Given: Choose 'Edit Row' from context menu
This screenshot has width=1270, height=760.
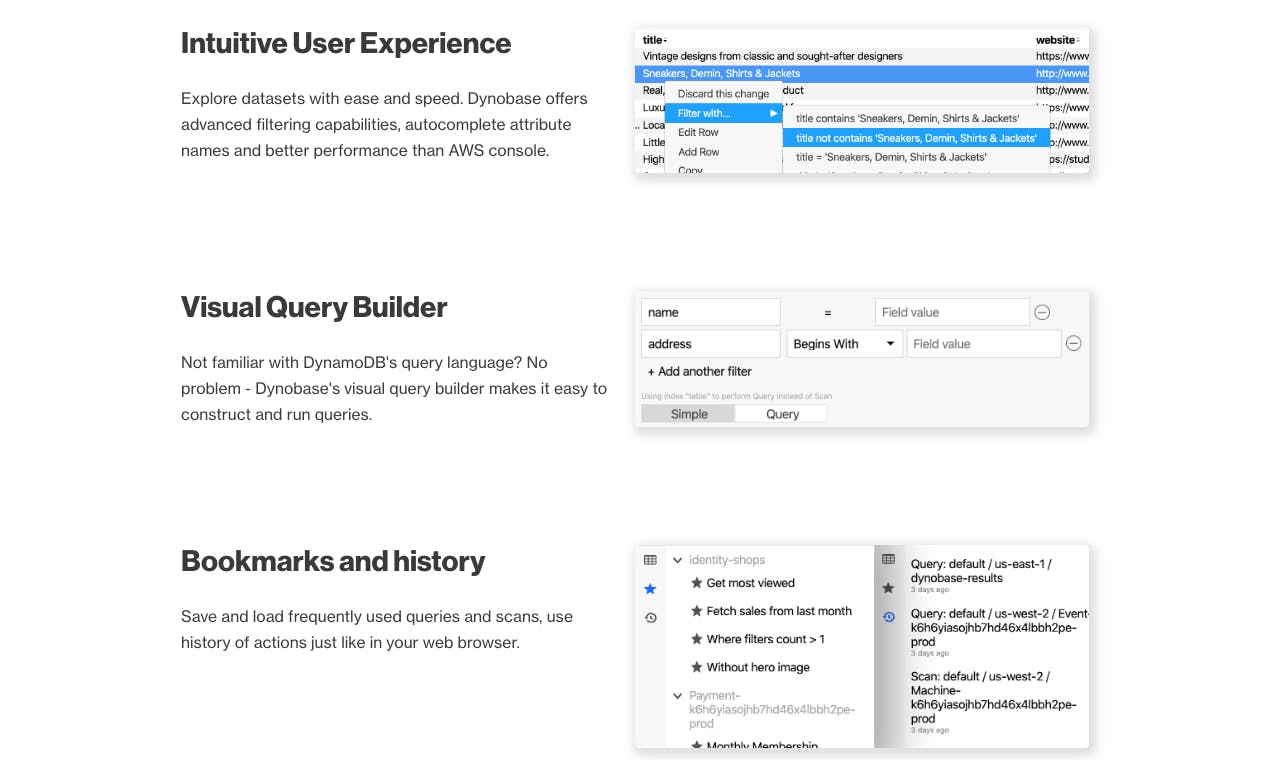Looking at the screenshot, I should point(698,132).
